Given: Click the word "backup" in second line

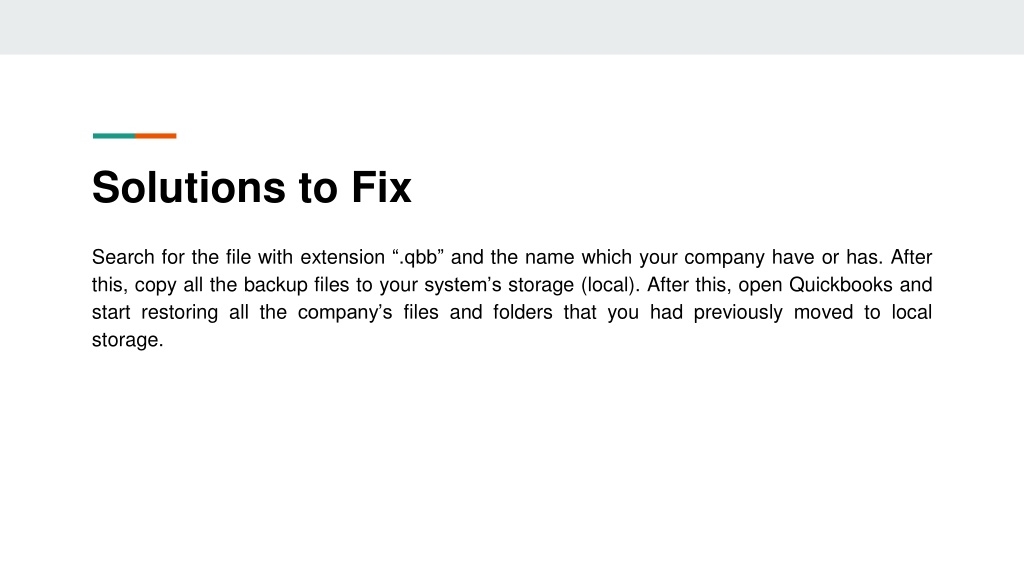Looking at the screenshot, I should (x=276, y=285).
